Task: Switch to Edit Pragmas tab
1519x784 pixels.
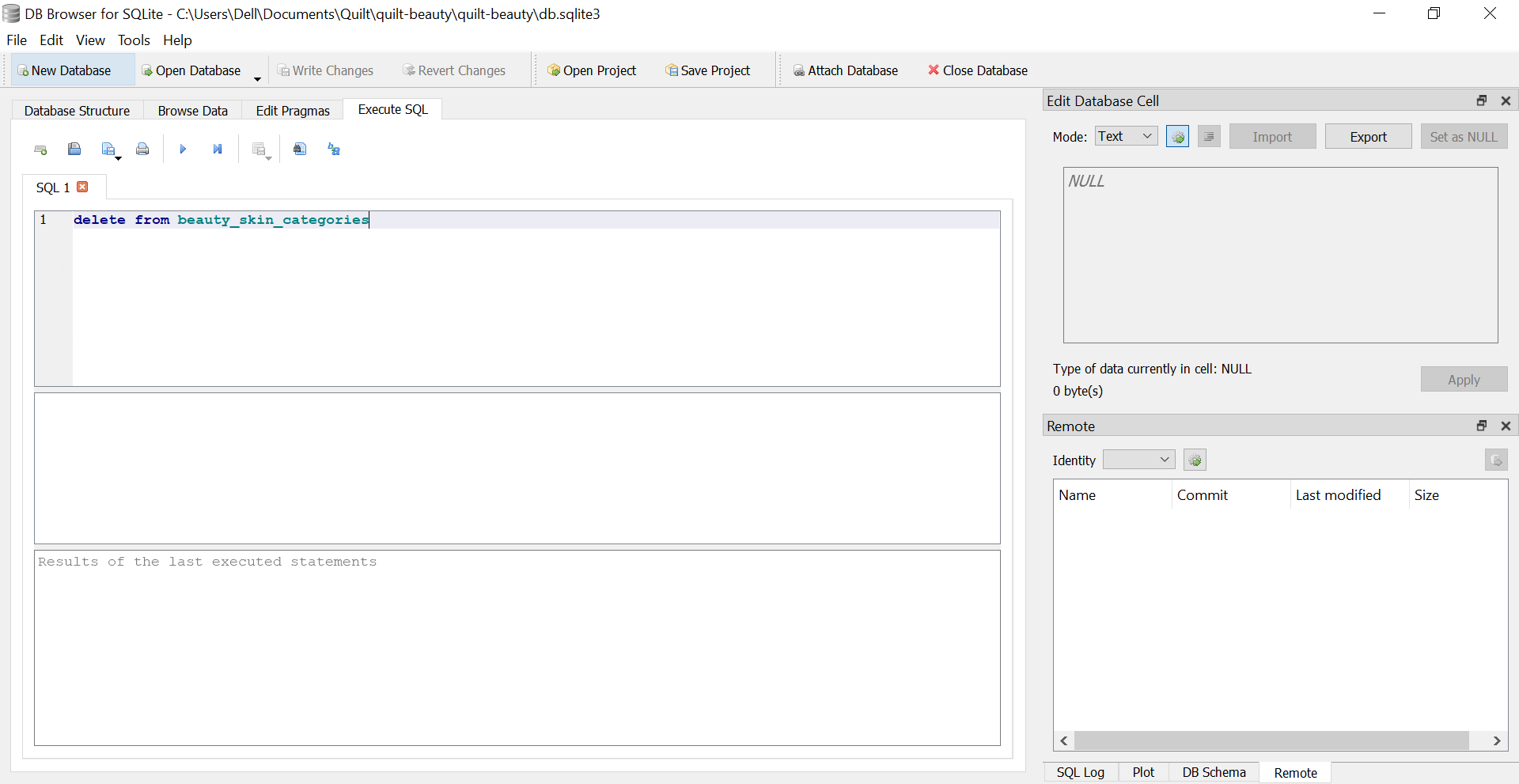Action: tap(293, 111)
